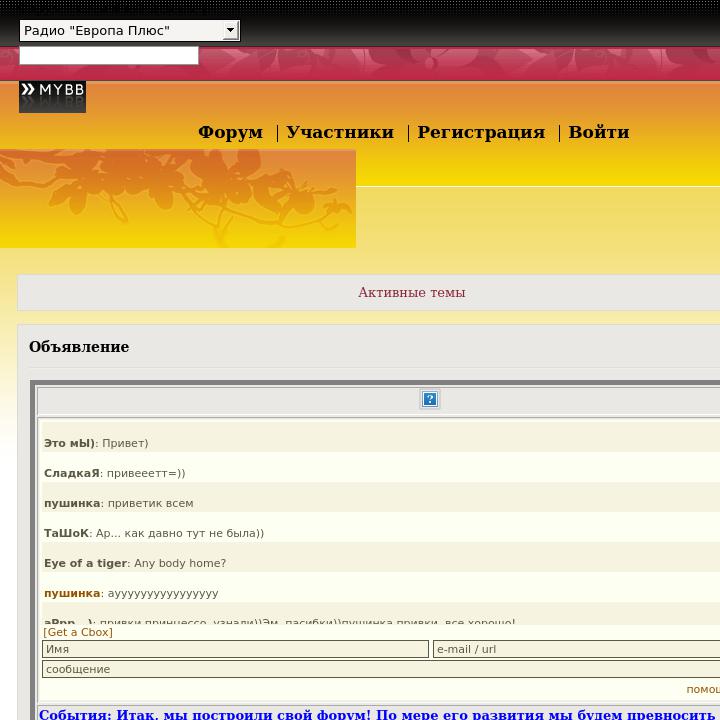Click into the сообщение message field
Screen dimensions: 720x720
(381, 669)
